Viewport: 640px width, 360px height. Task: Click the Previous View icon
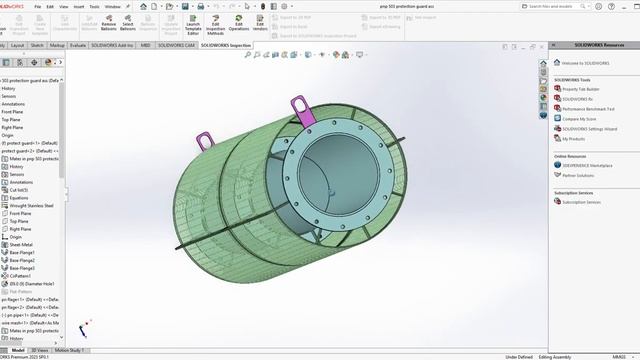pyautogui.click(x=266, y=55)
